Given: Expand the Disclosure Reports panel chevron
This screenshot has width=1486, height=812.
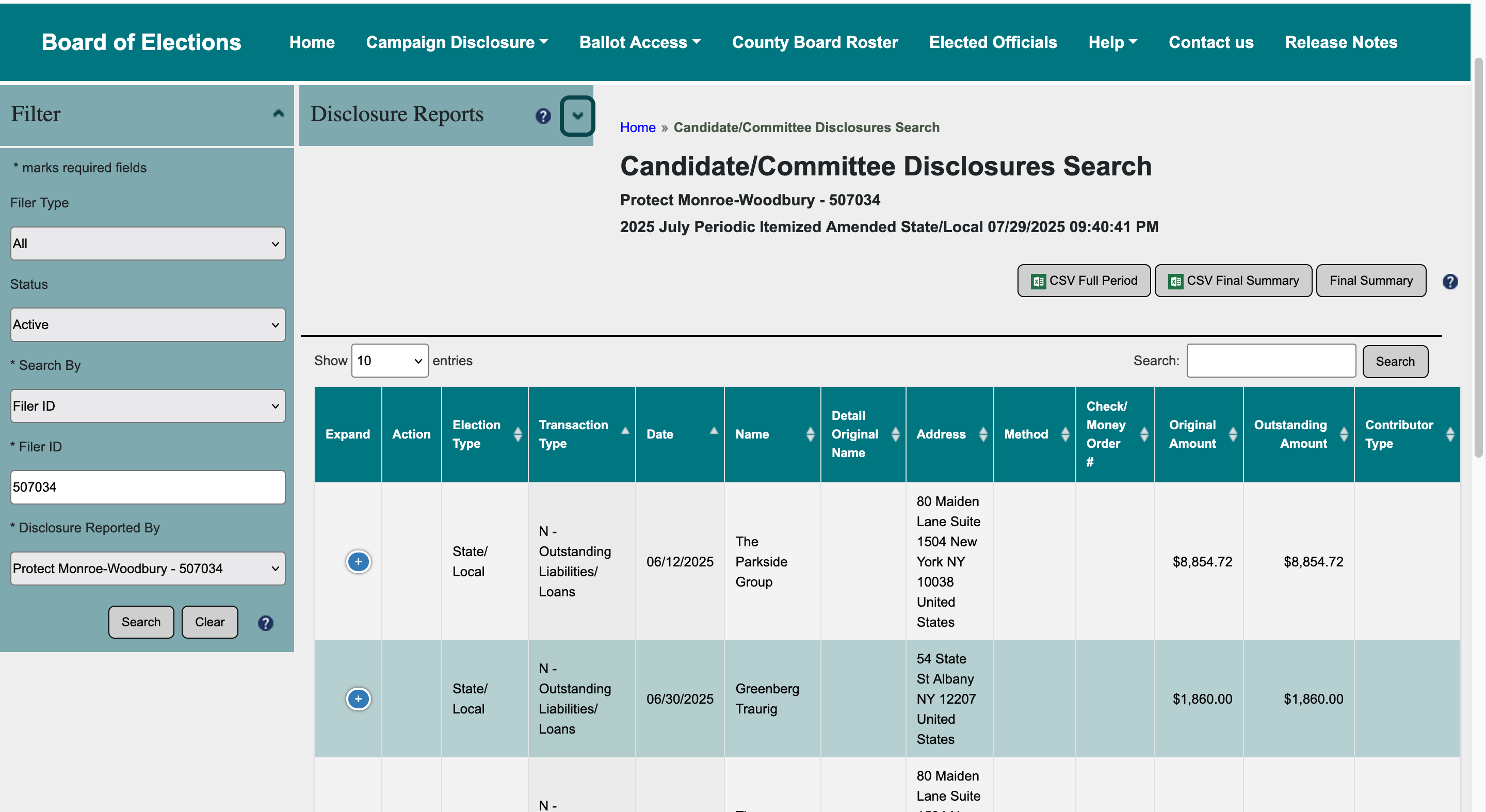Looking at the screenshot, I should (x=577, y=116).
